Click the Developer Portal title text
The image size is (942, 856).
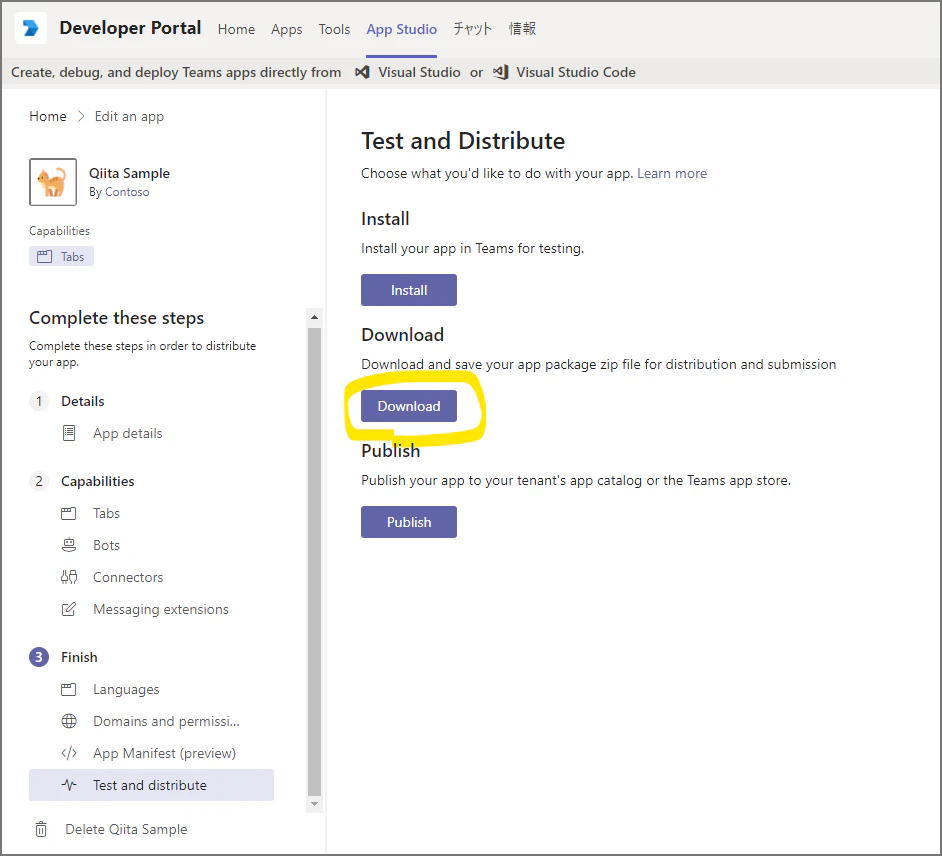(130, 28)
